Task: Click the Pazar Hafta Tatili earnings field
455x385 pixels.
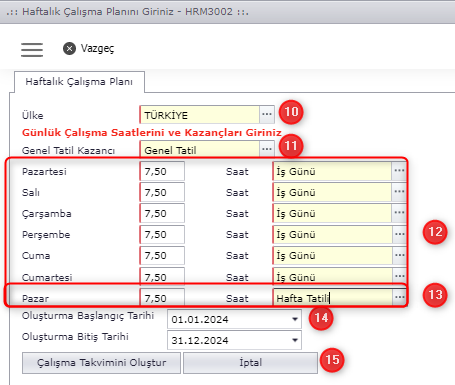Action: click(332, 297)
